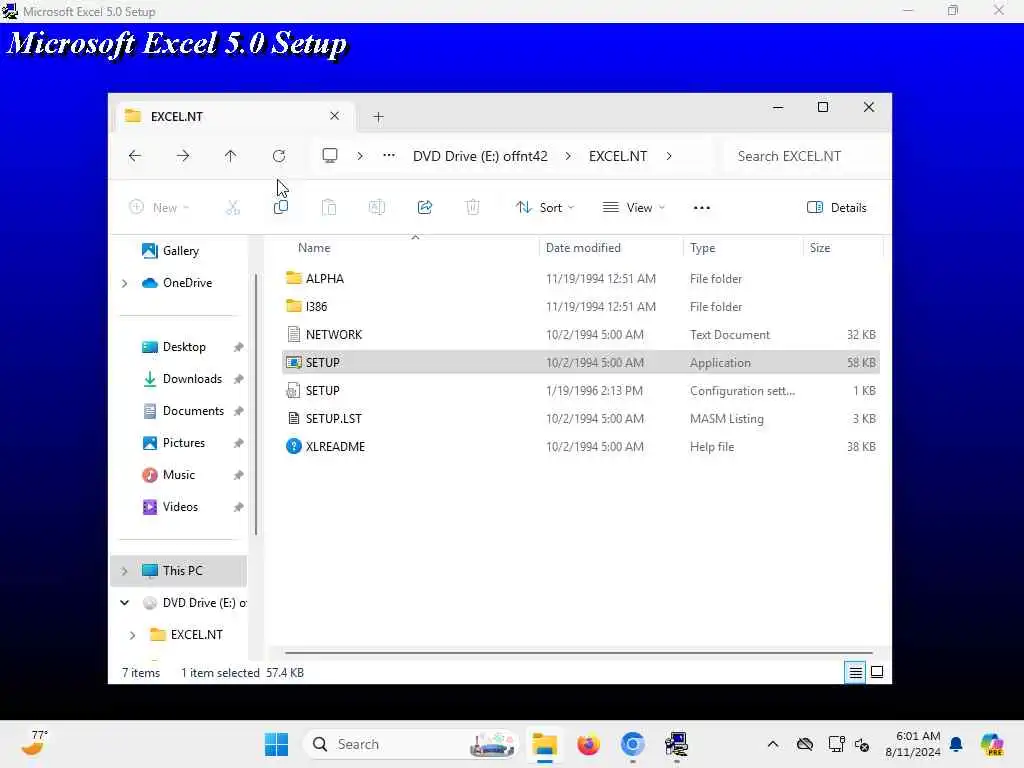Sort by Type column header

pyautogui.click(x=703, y=248)
